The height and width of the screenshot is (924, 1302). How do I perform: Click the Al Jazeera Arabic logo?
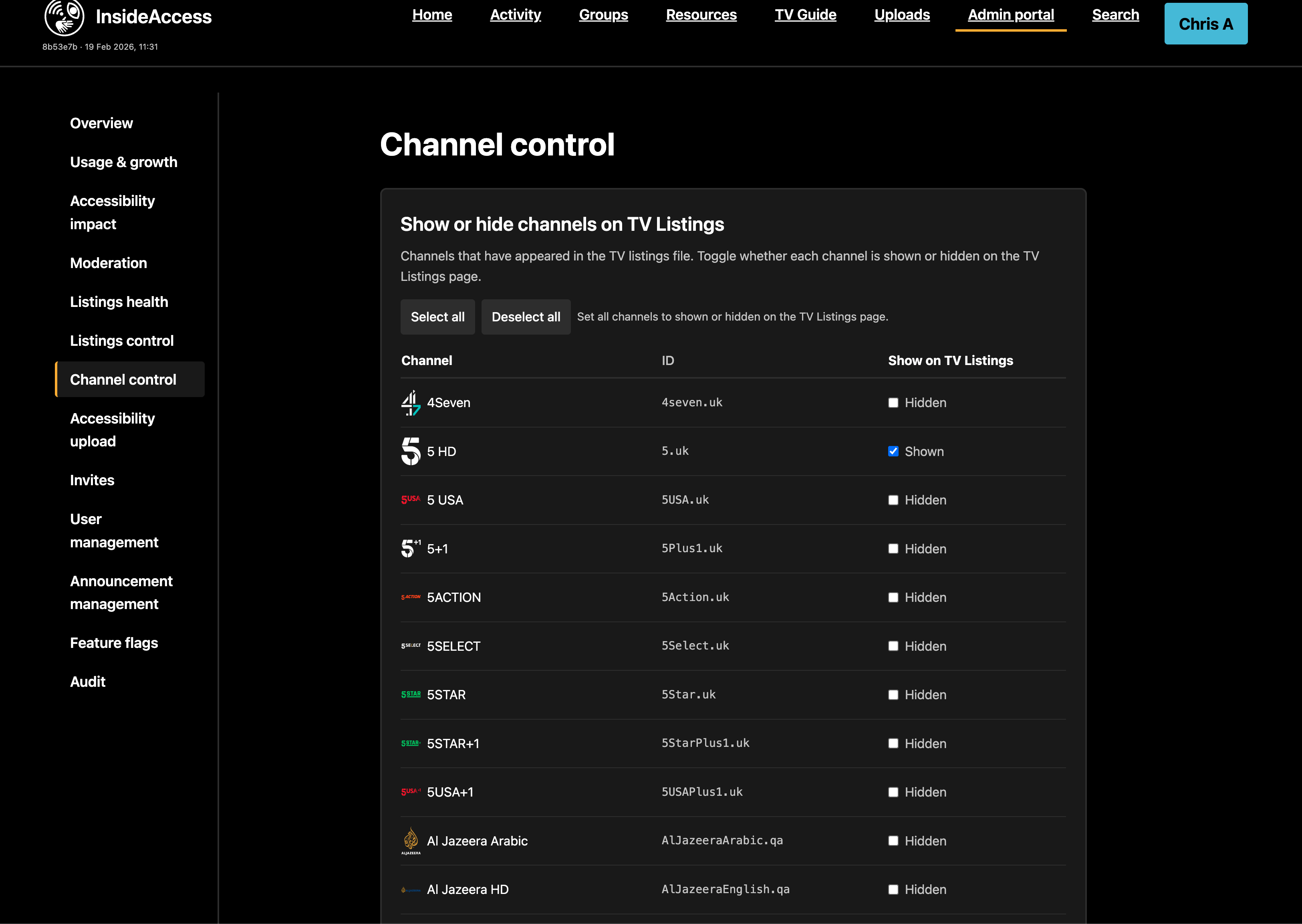411,840
